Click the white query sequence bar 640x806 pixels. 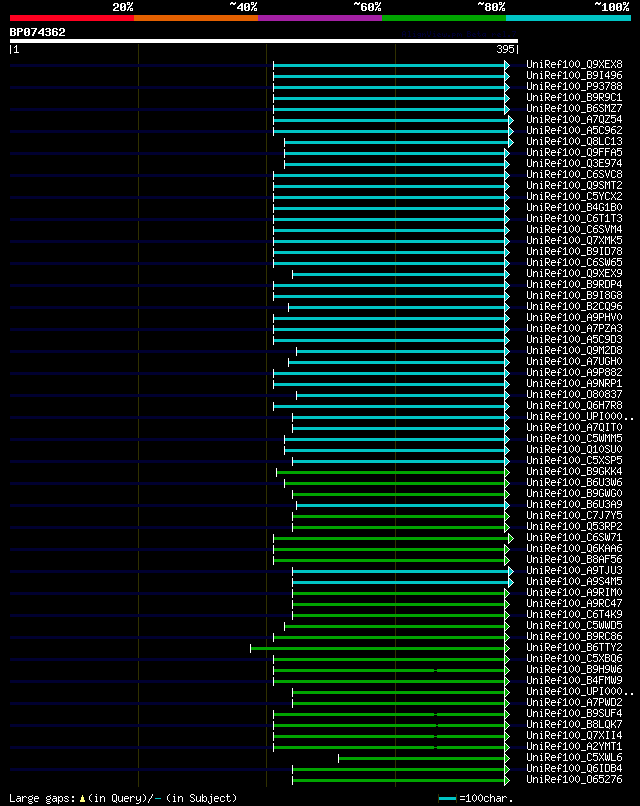coord(264,41)
